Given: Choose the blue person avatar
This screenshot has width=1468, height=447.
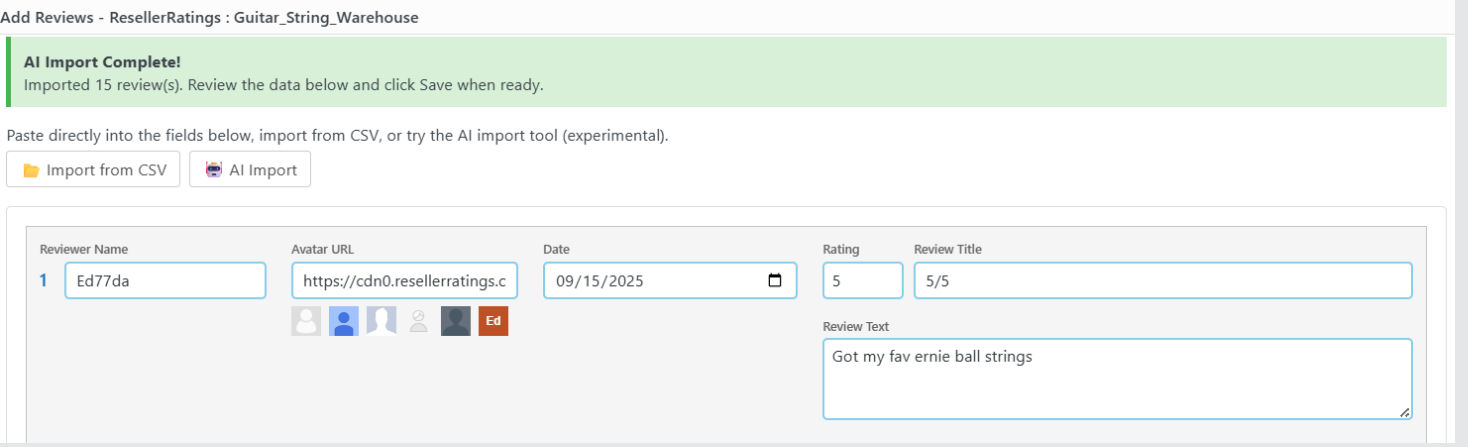Looking at the screenshot, I should pyautogui.click(x=344, y=321).
